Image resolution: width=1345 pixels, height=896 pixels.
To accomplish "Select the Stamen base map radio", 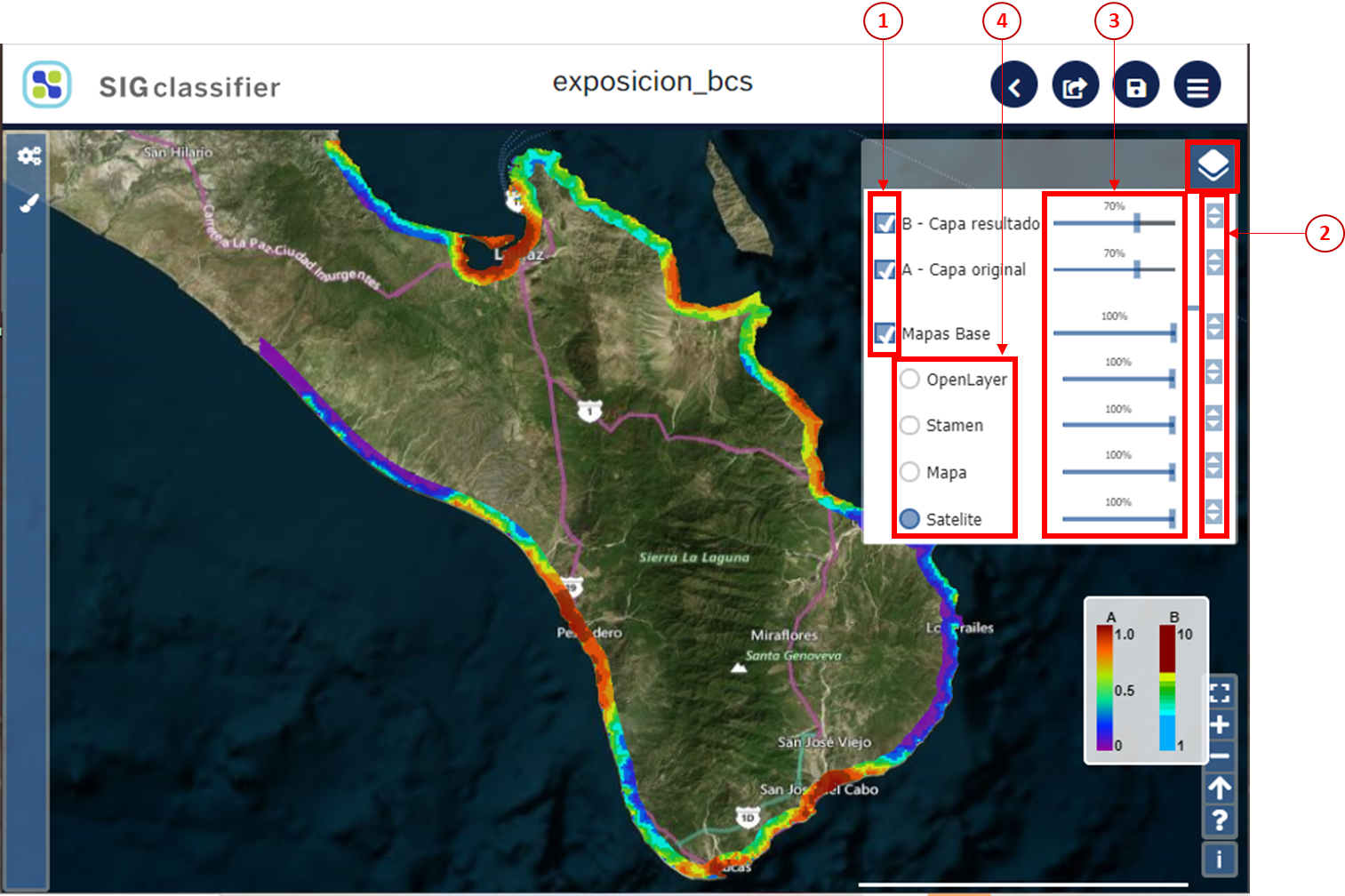I will (x=909, y=425).
